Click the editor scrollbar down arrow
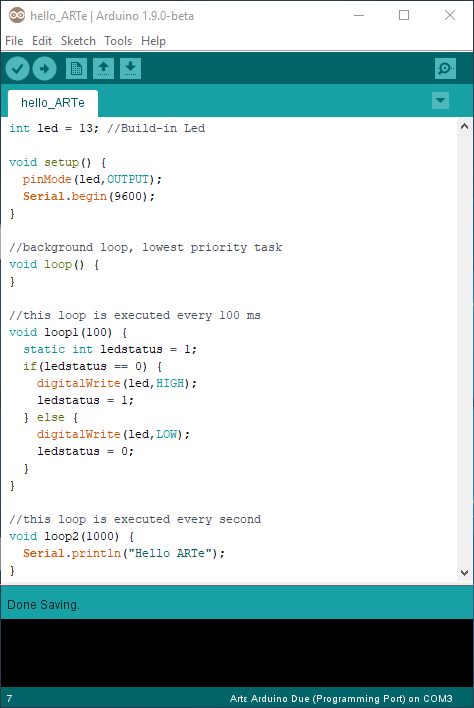The width and height of the screenshot is (474, 708). point(464,573)
